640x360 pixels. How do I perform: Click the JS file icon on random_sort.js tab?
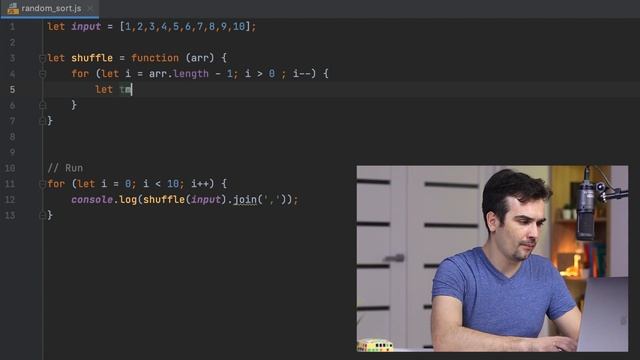click(x=13, y=9)
